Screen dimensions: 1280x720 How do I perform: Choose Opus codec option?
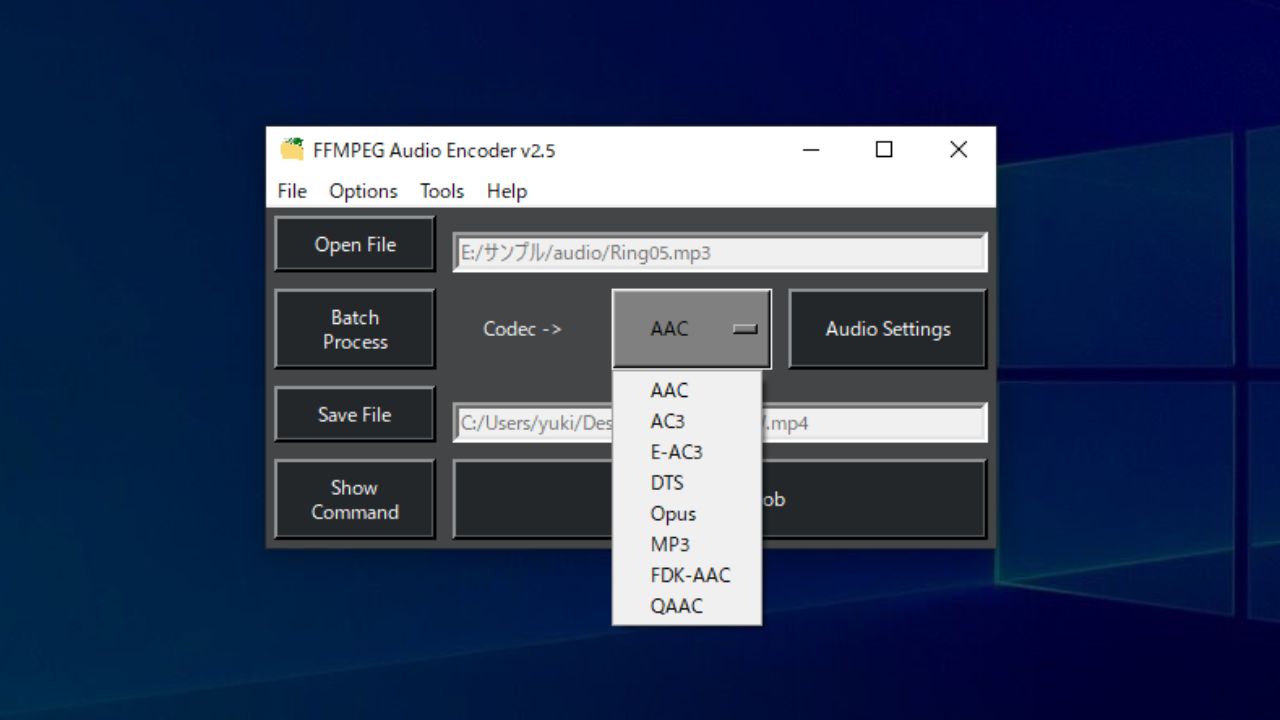click(x=687, y=514)
